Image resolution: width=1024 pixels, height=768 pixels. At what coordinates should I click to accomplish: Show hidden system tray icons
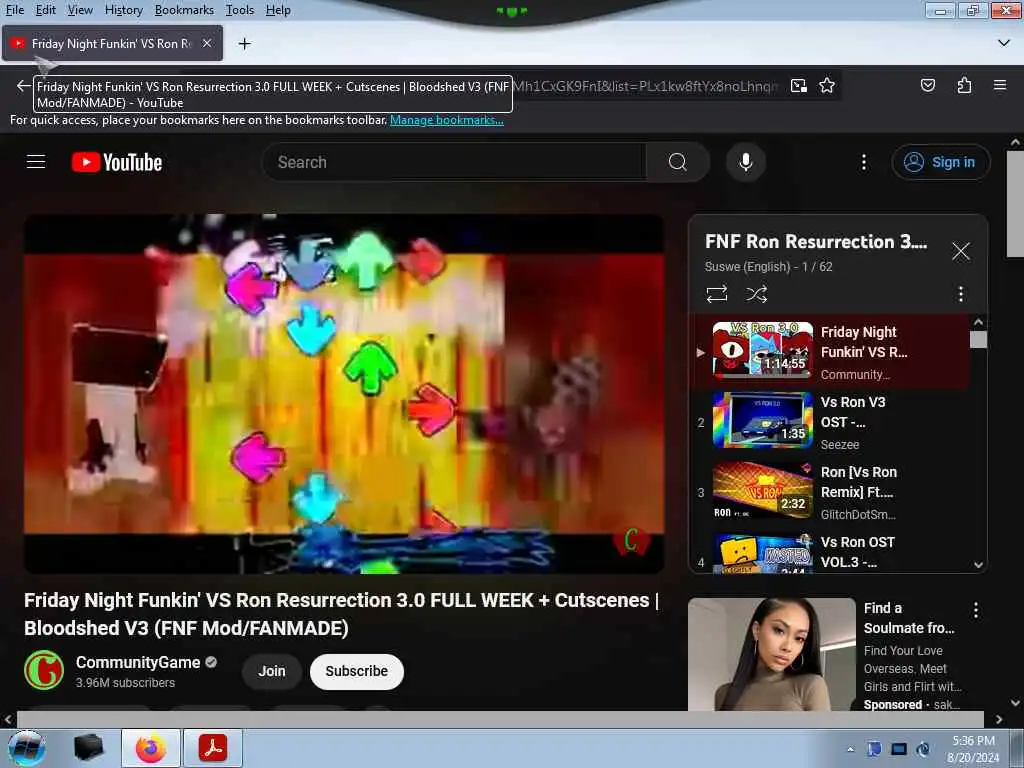[x=850, y=749]
